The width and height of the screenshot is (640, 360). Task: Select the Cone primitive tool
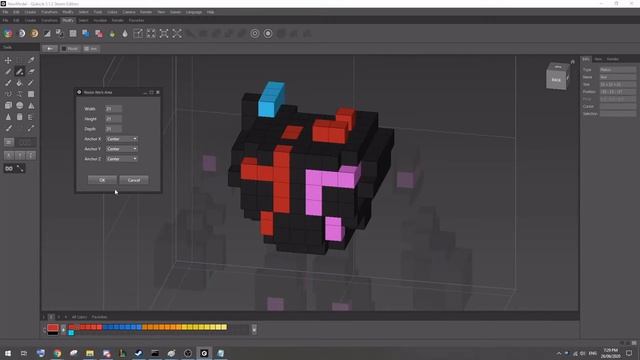point(8,117)
